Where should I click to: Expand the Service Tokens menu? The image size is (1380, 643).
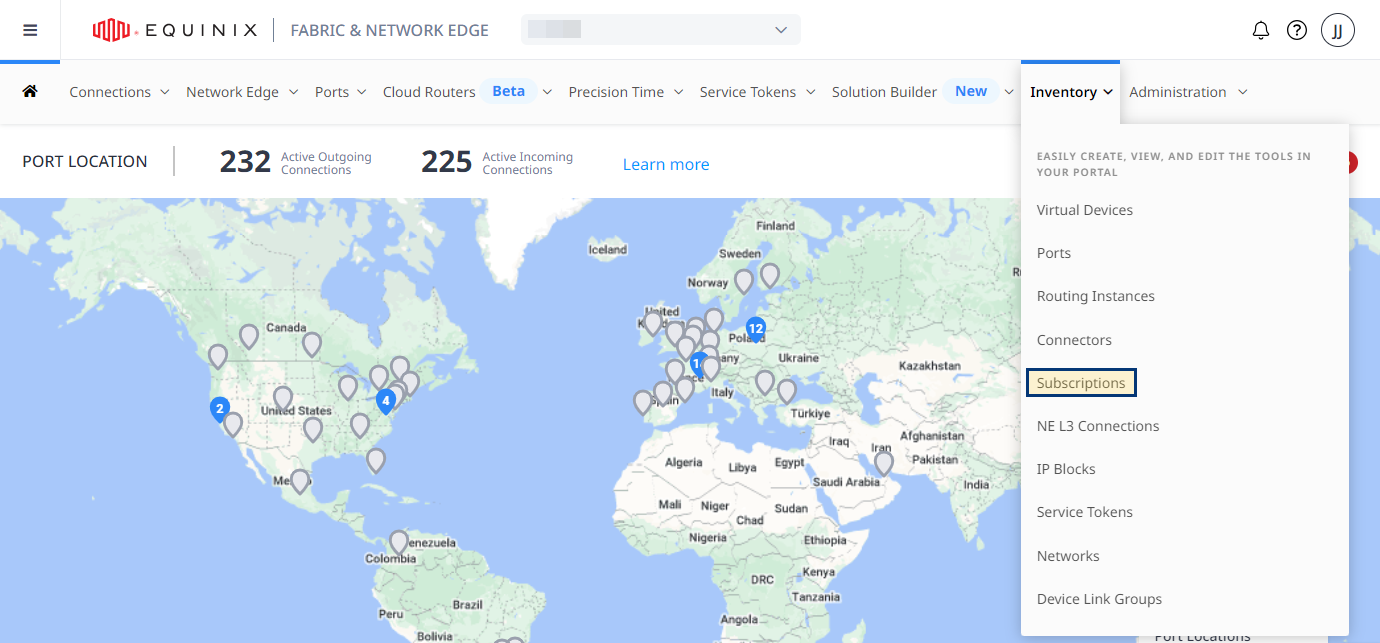(757, 92)
